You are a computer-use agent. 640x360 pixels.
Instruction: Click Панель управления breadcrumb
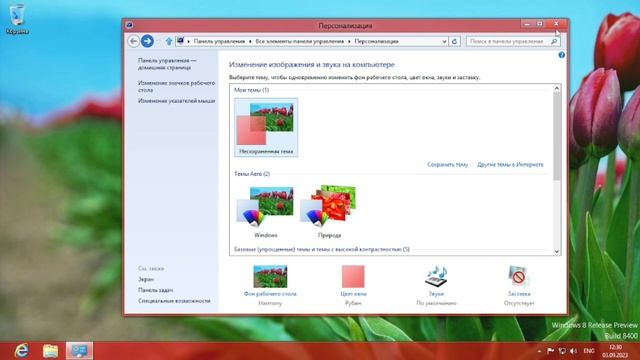[x=219, y=41]
